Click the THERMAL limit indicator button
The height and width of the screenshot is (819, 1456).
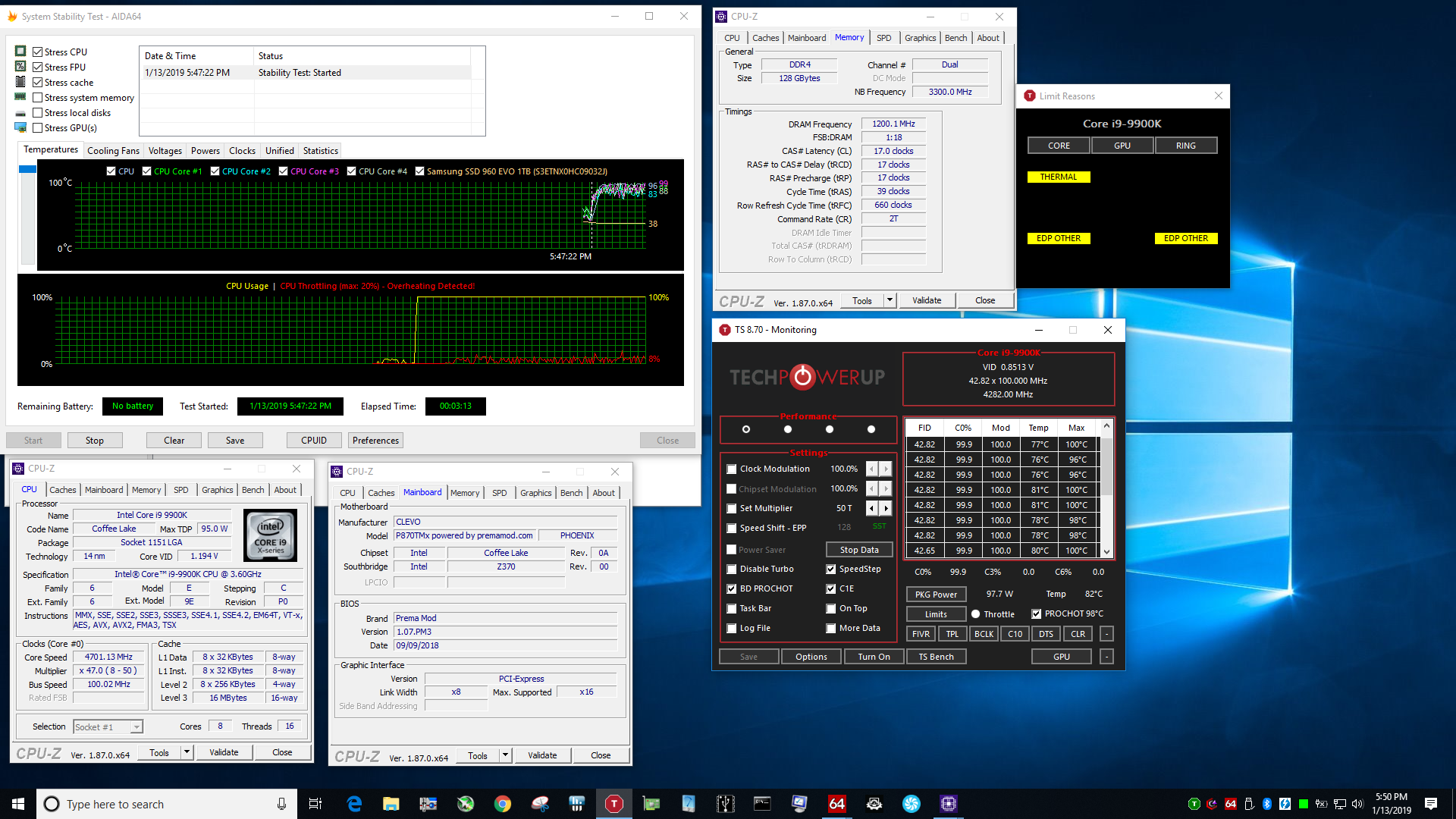[1059, 176]
